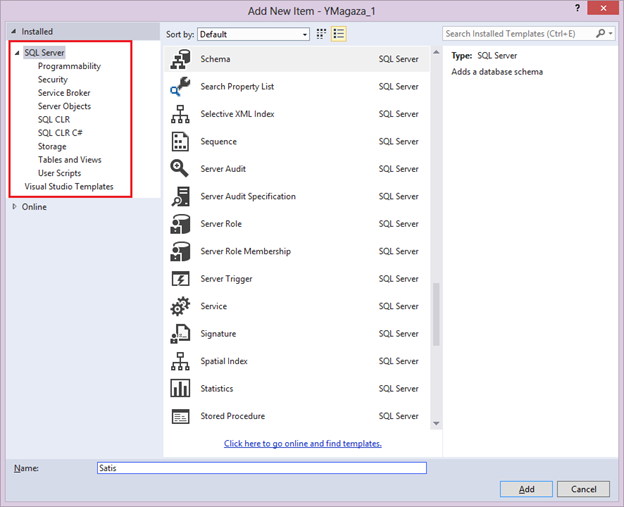Switch to medium icons list view

[339, 34]
